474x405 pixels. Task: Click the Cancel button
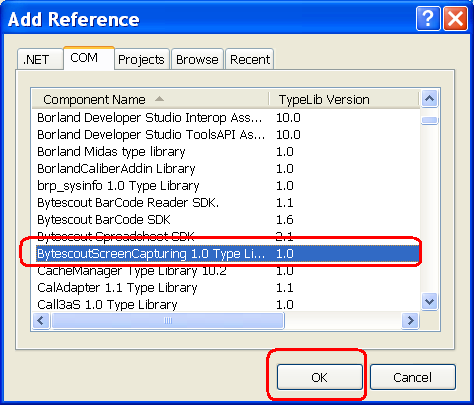pos(413,377)
